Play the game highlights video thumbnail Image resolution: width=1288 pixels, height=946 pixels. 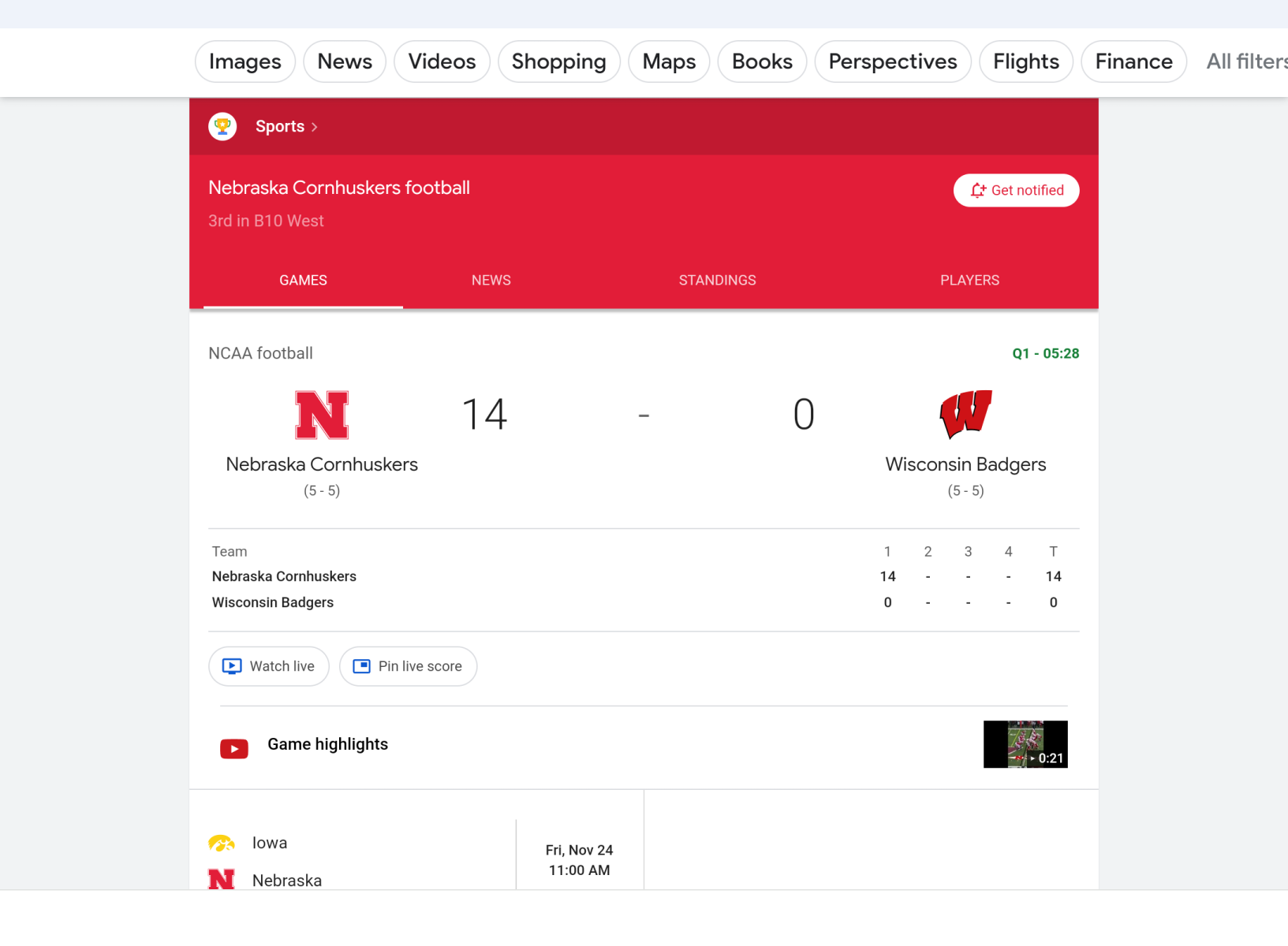click(1025, 744)
